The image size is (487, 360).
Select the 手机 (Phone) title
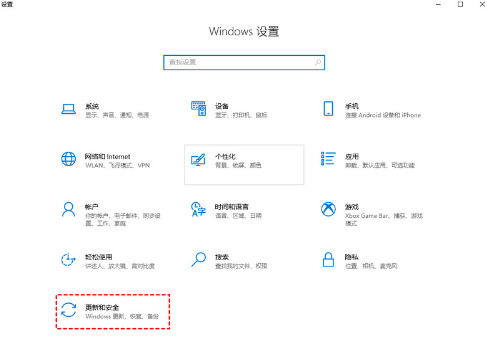coord(352,106)
